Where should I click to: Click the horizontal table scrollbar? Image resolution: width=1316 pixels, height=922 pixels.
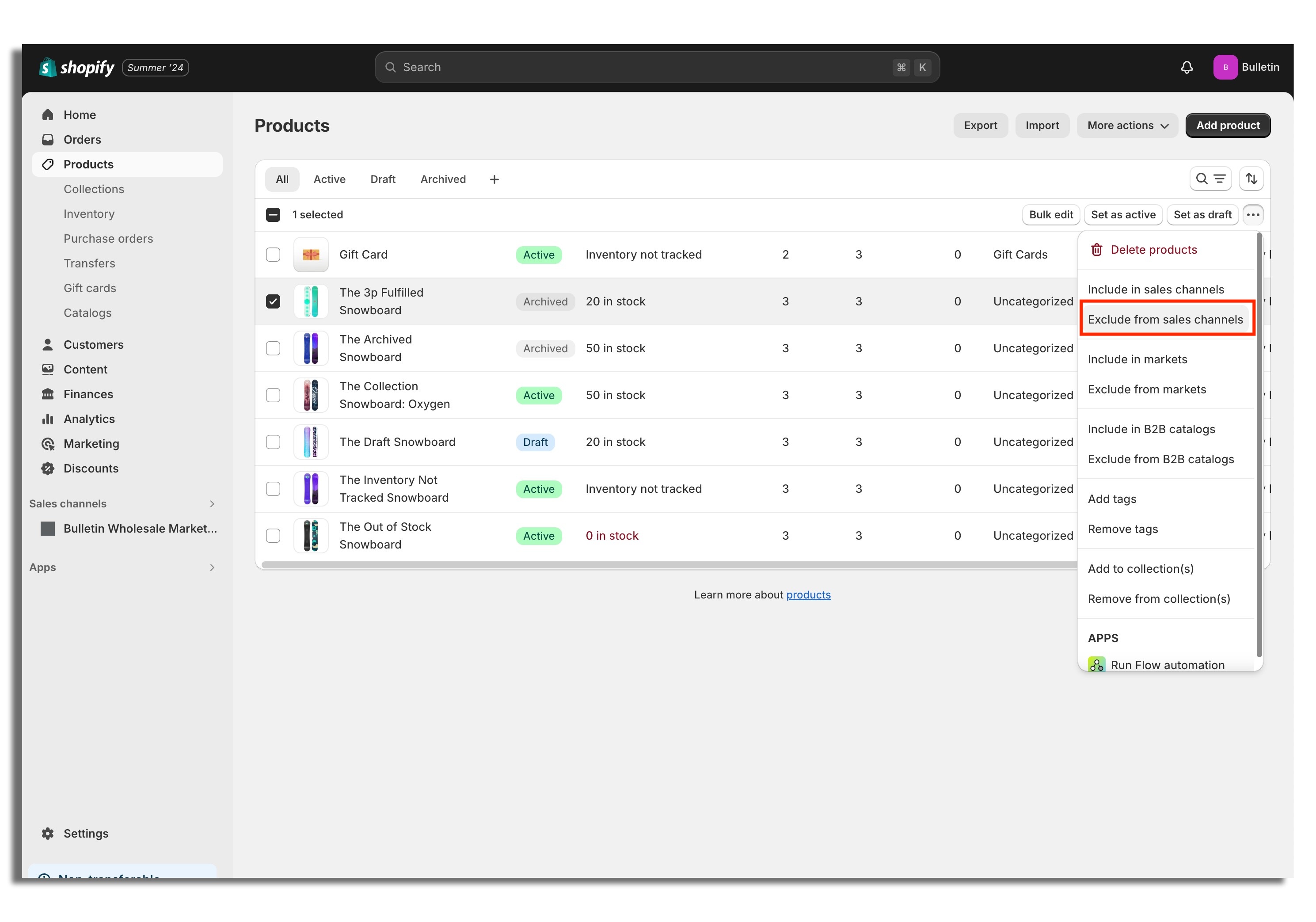pyautogui.click(x=669, y=565)
